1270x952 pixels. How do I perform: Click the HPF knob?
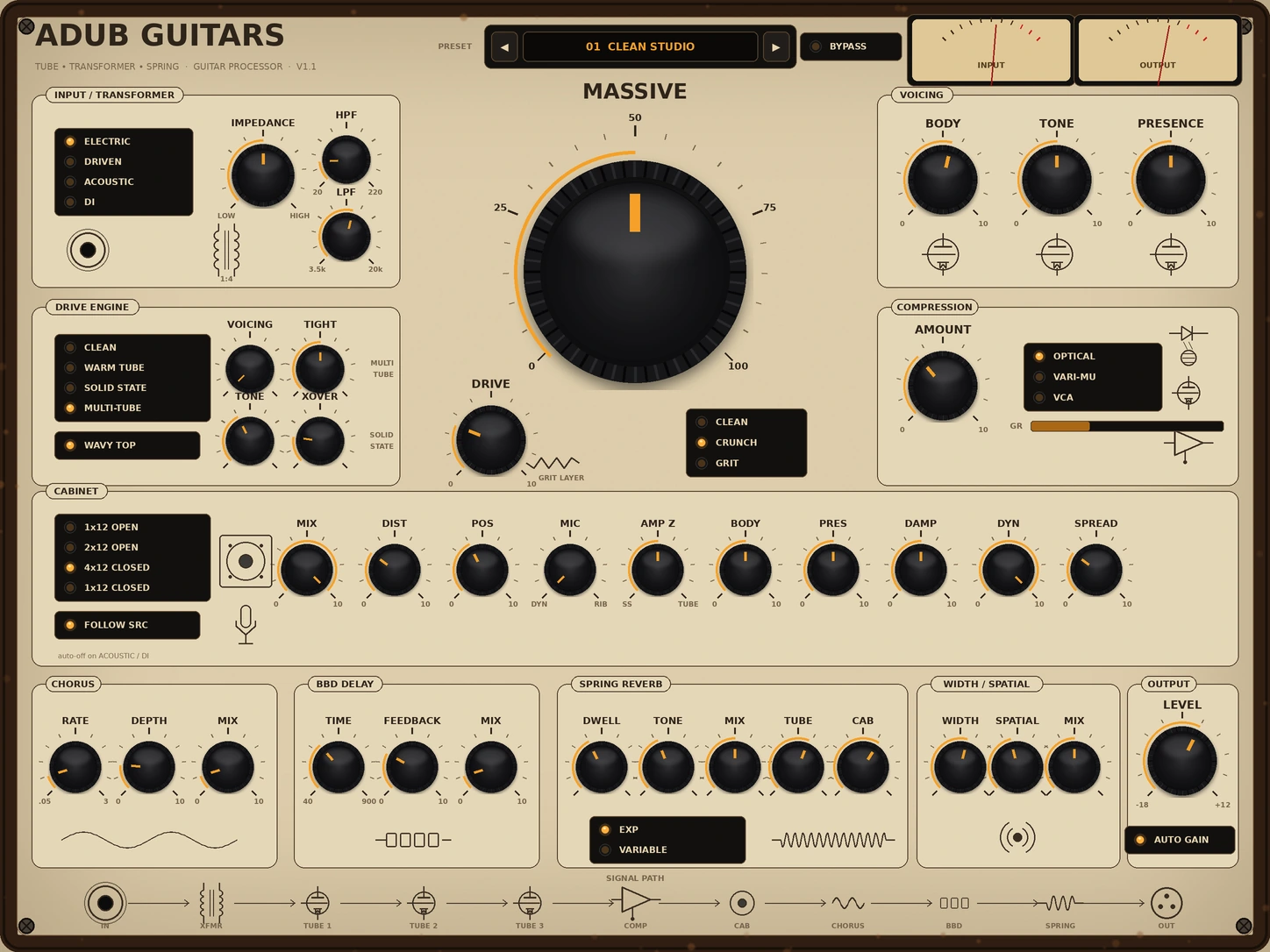point(346,160)
